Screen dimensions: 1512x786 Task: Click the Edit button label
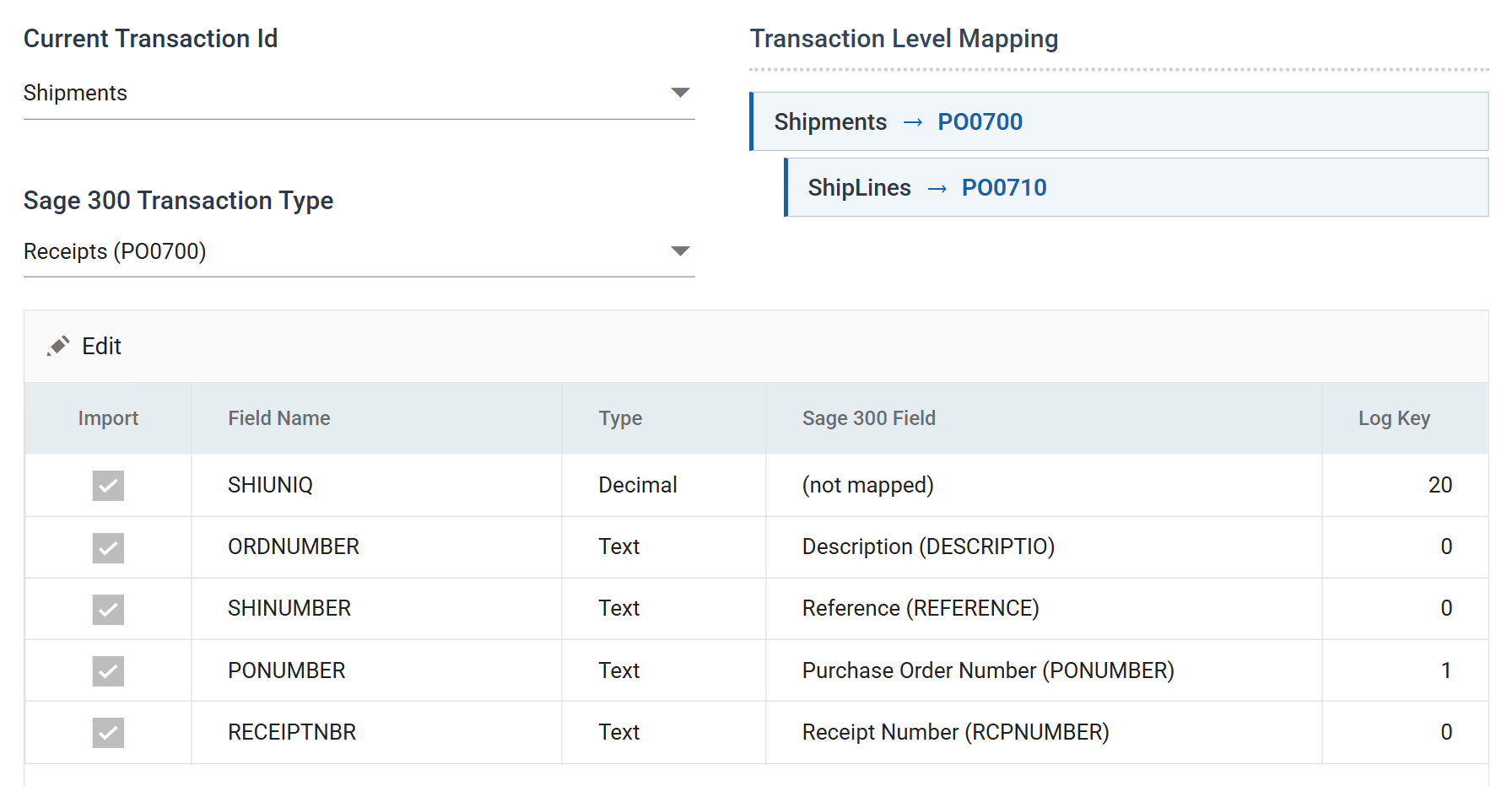click(x=101, y=347)
